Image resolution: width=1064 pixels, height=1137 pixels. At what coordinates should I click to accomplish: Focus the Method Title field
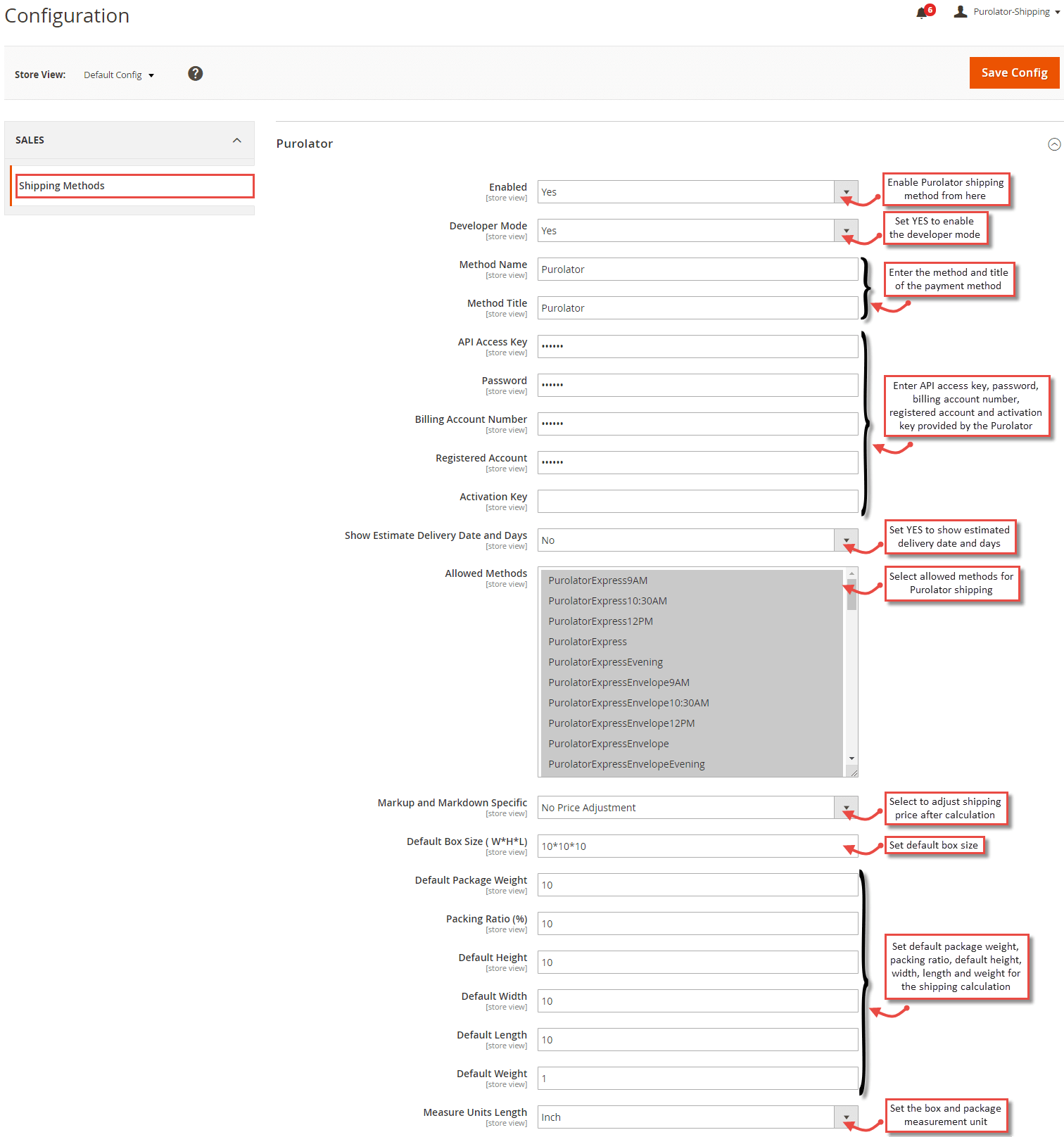click(x=697, y=308)
